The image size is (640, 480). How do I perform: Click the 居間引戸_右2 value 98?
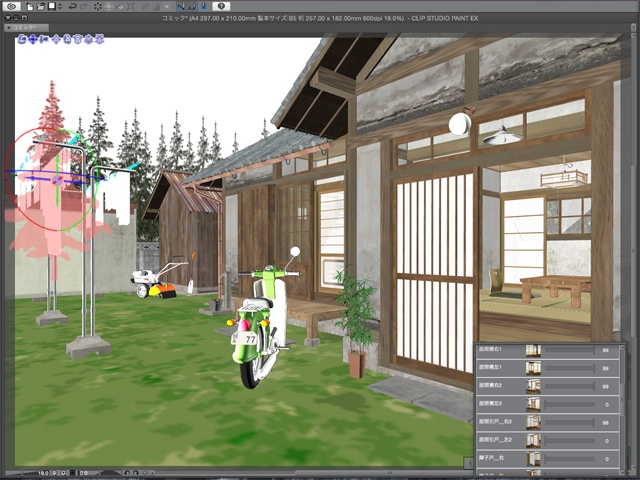(606, 423)
